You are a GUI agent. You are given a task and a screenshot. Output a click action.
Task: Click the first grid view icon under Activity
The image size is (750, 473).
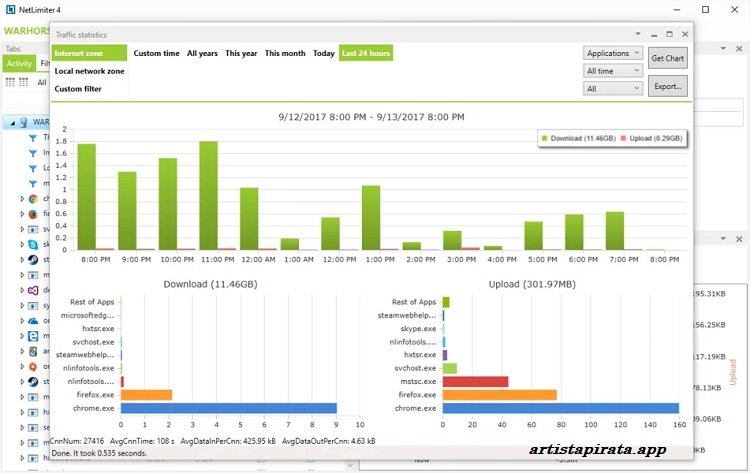[10, 82]
